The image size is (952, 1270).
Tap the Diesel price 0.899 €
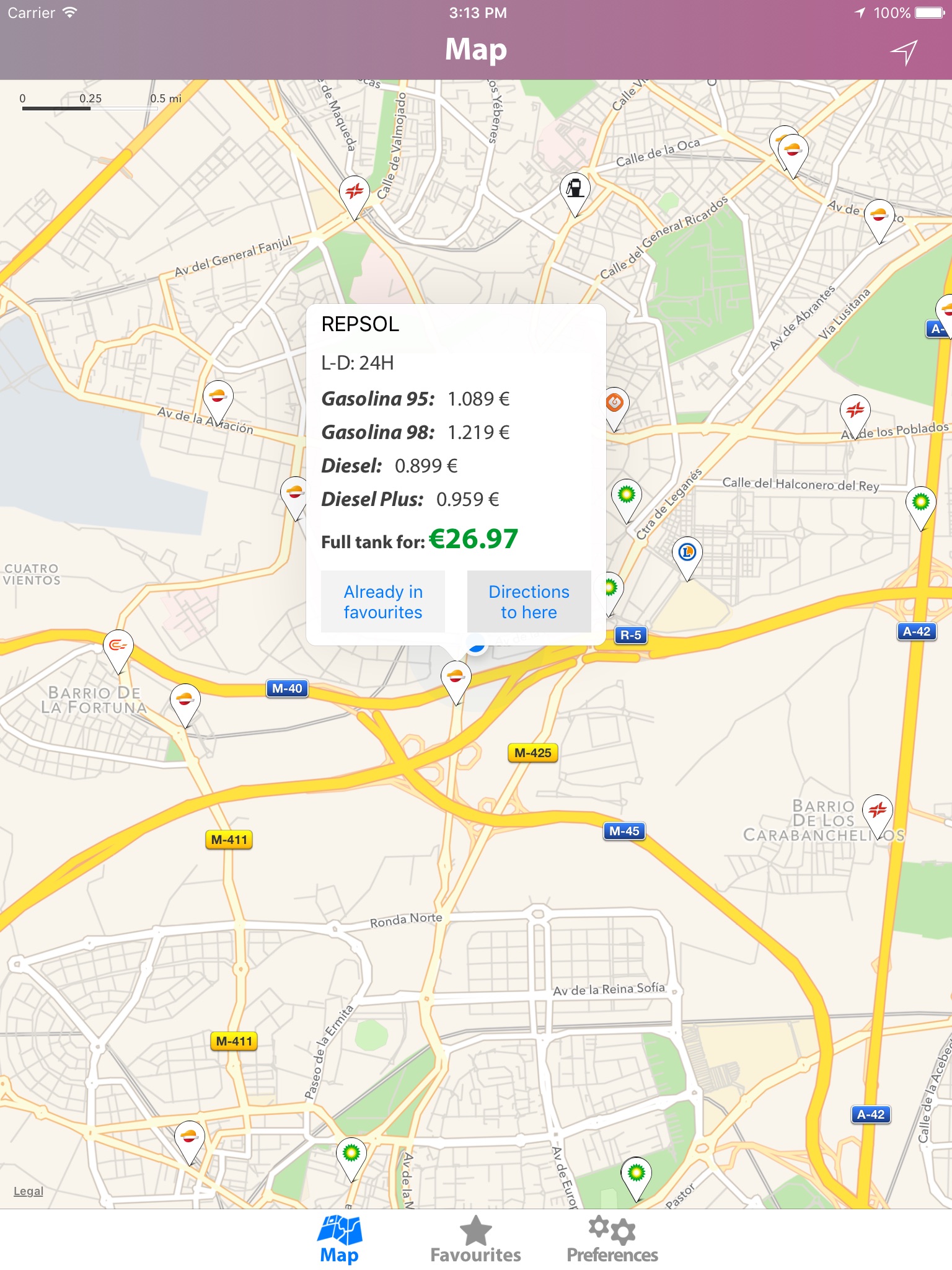tap(426, 466)
